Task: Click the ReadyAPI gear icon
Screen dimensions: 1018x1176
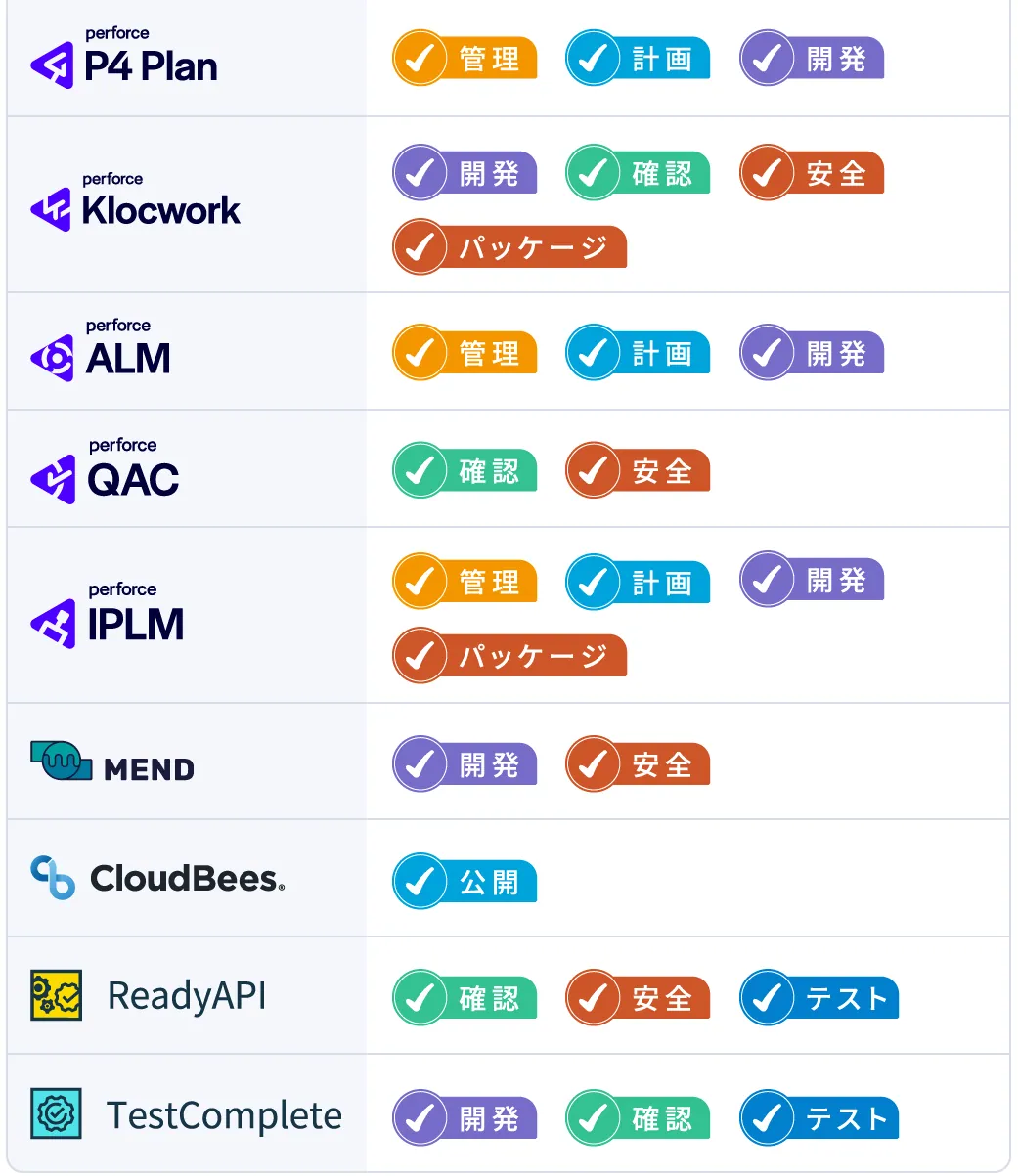Action: 56,996
